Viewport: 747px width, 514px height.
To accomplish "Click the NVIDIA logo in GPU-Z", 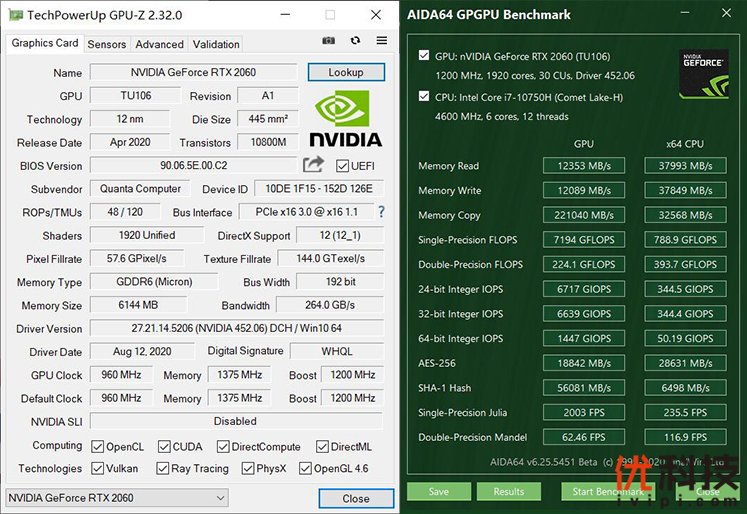I will click(x=345, y=119).
